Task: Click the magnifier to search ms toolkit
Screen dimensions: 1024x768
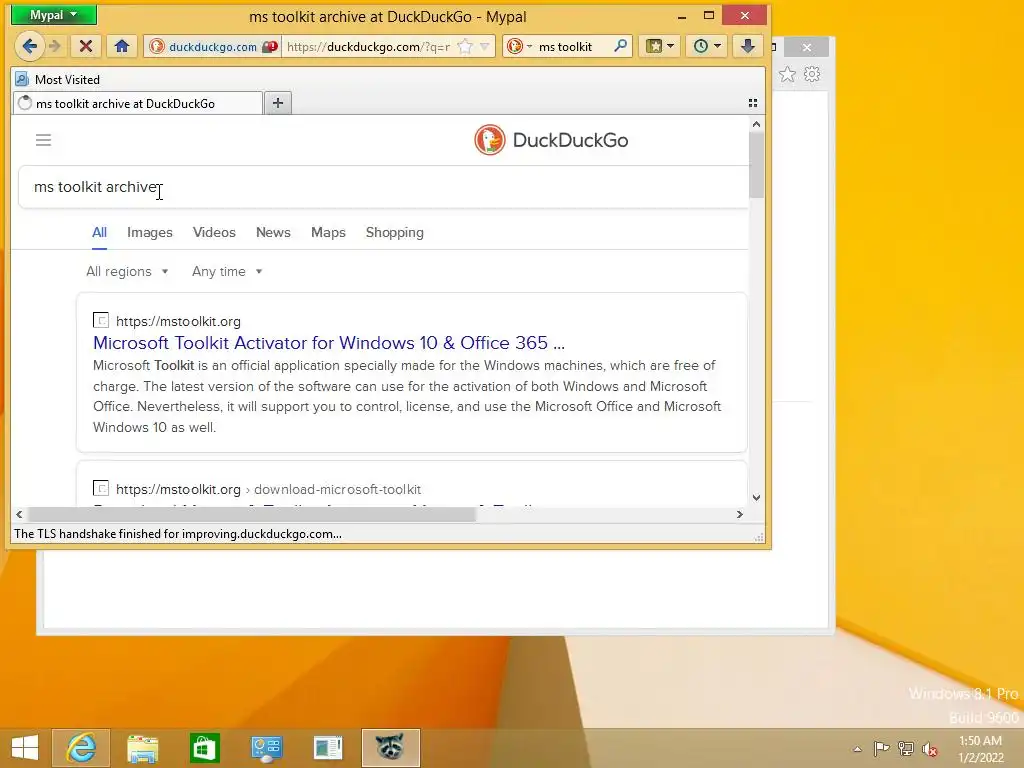Action: coord(620,46)
